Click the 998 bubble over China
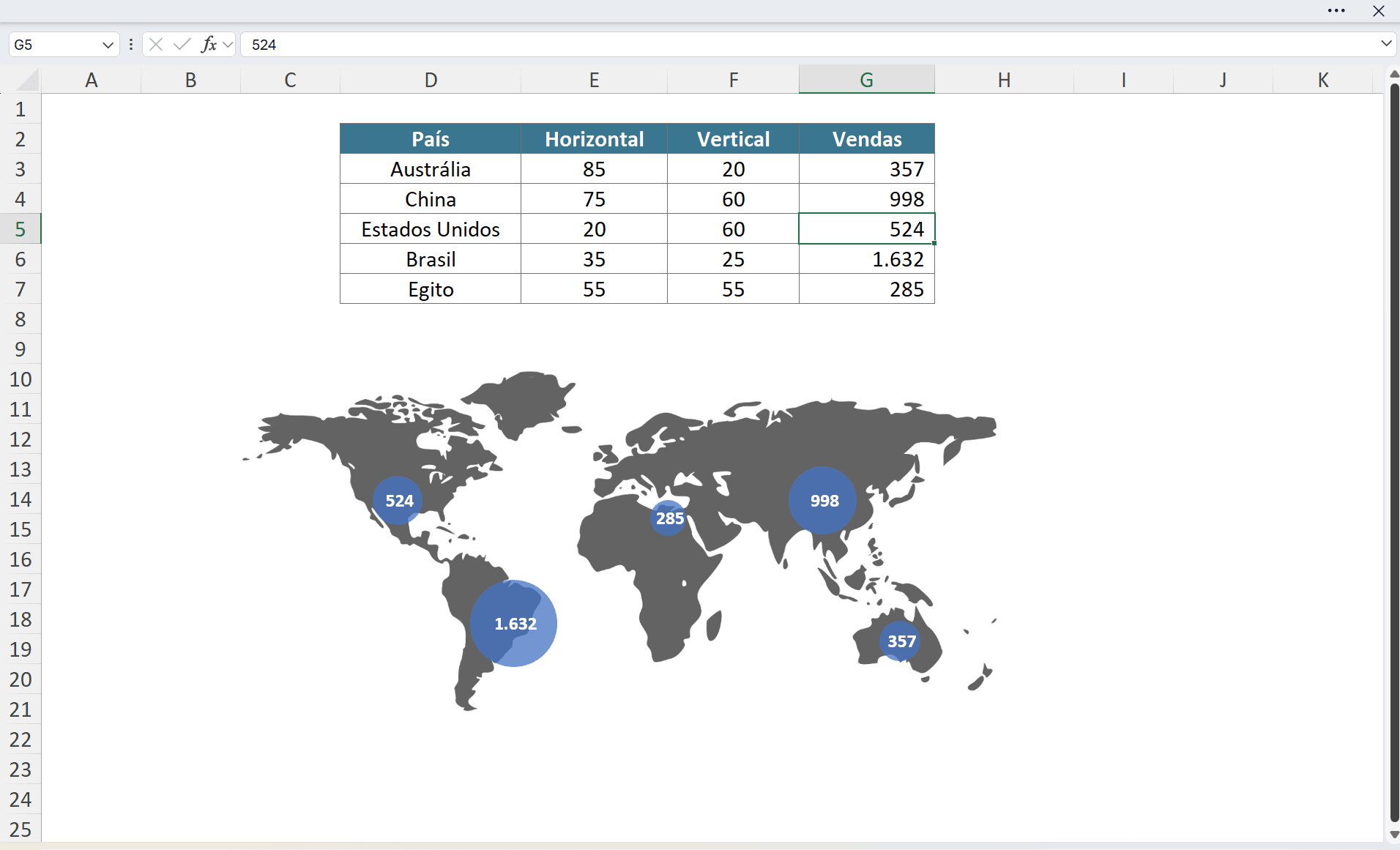Viewport: 1400px width, 850px height. pos(823,501)
